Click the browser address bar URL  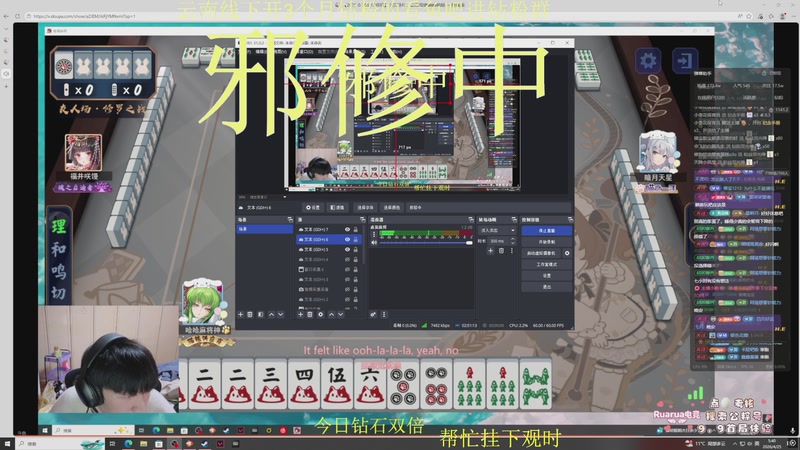[84, 16]
